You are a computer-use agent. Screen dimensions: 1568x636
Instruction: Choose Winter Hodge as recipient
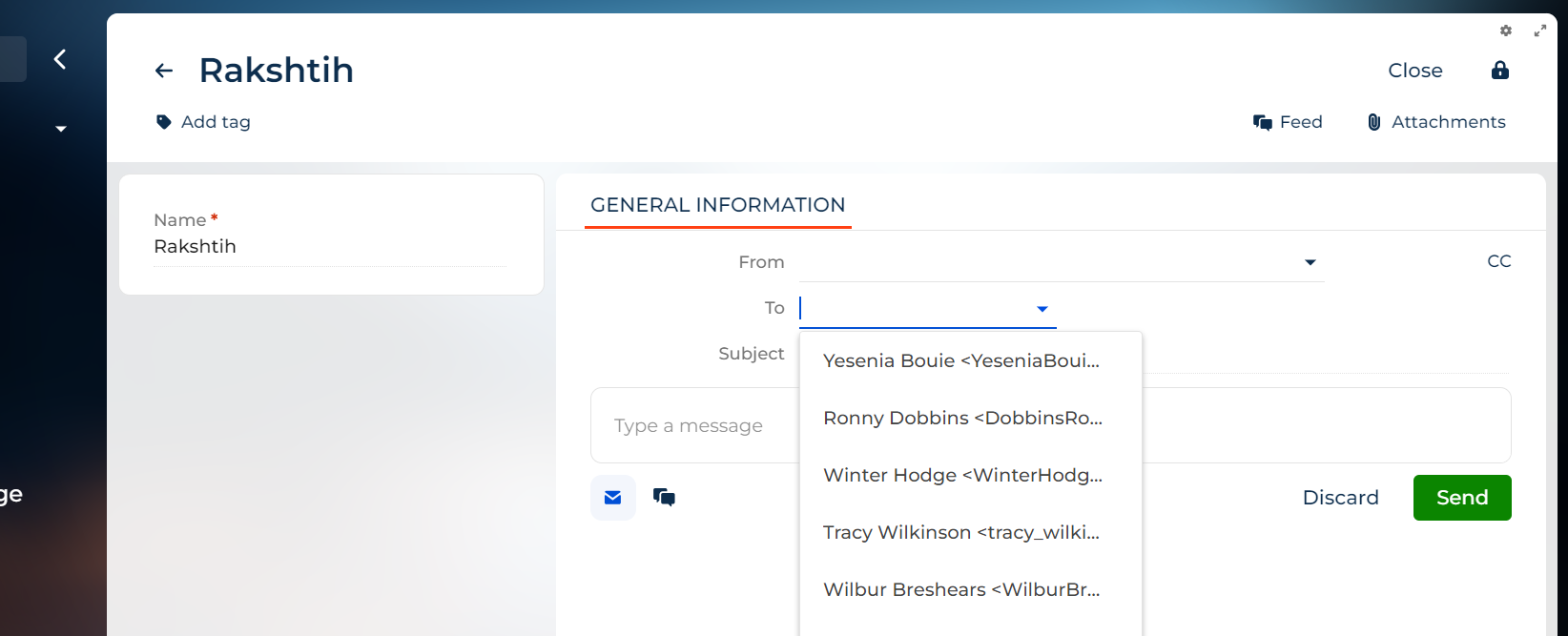click(971, 475)
